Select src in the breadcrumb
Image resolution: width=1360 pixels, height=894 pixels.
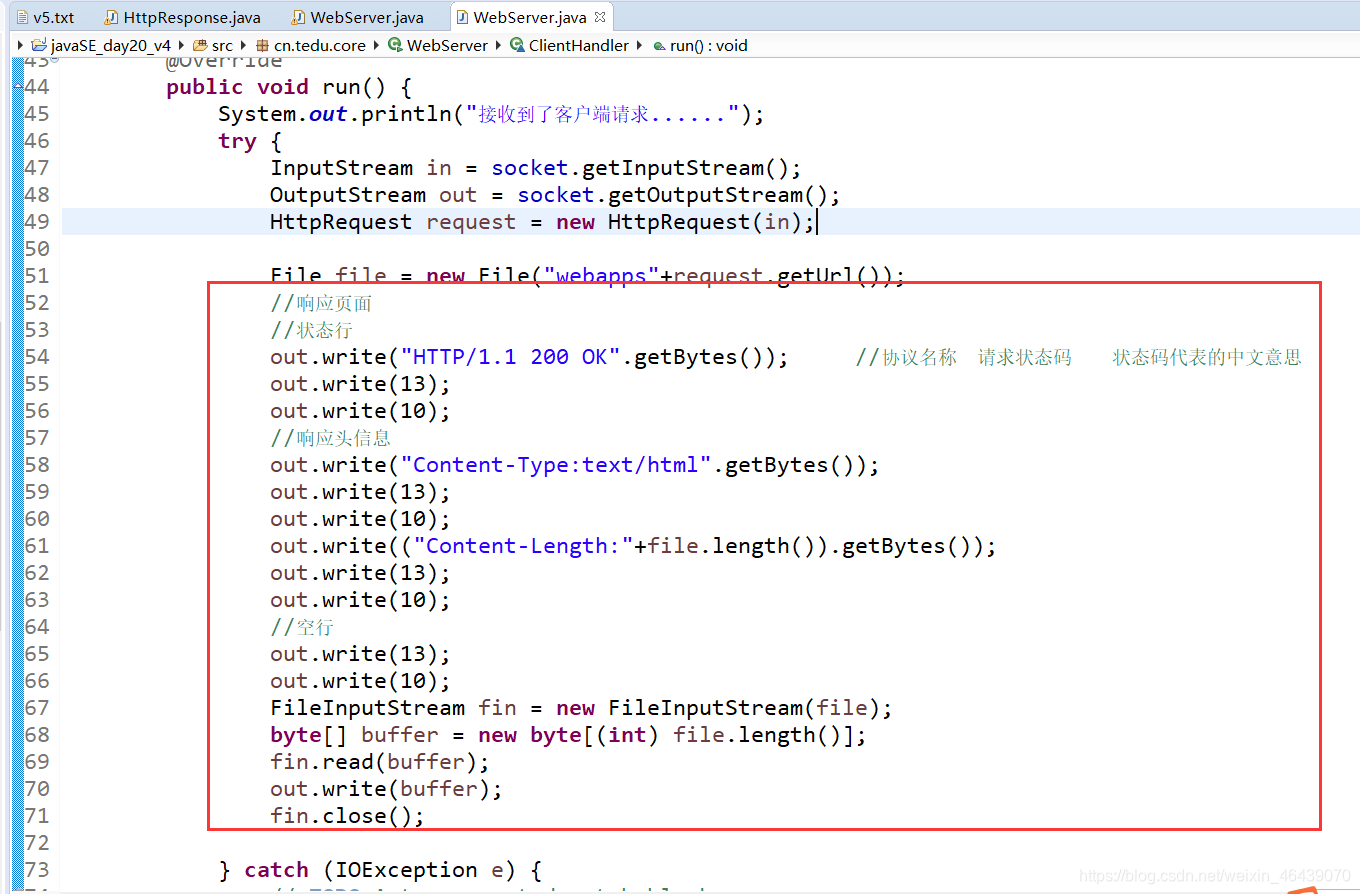point(222,45)
